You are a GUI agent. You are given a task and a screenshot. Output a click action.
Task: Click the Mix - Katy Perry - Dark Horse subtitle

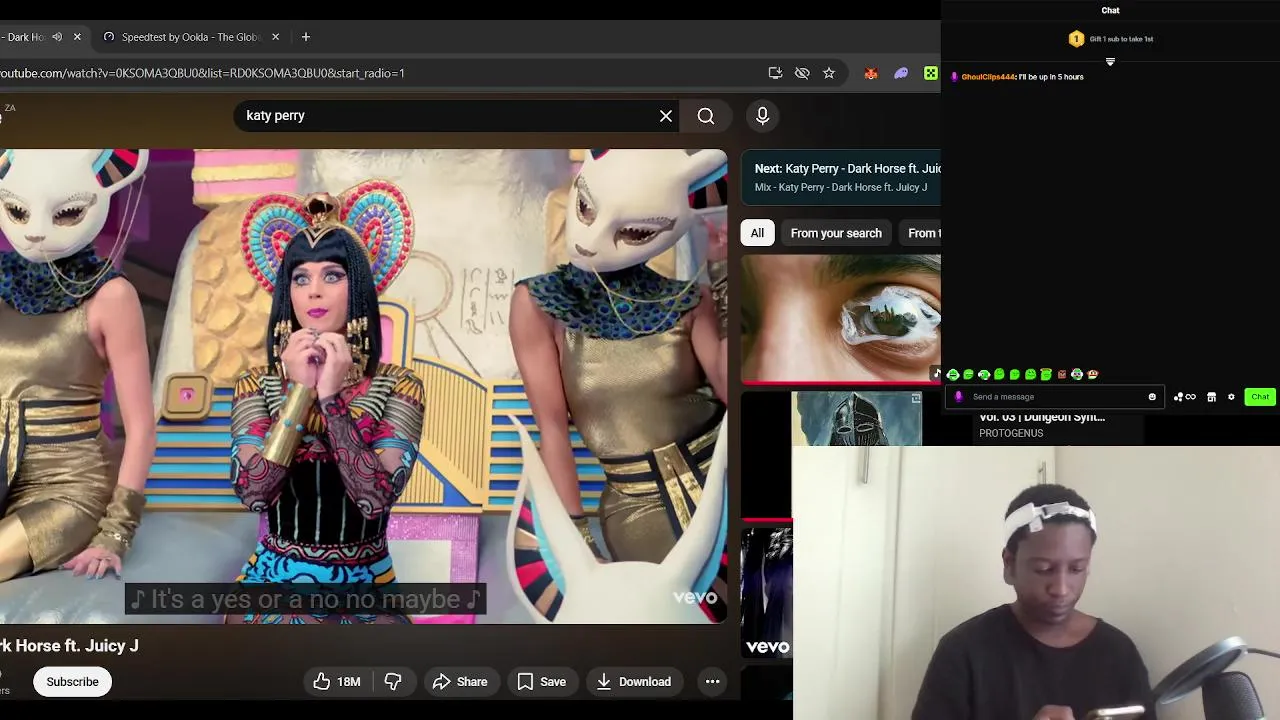[841, 187]
